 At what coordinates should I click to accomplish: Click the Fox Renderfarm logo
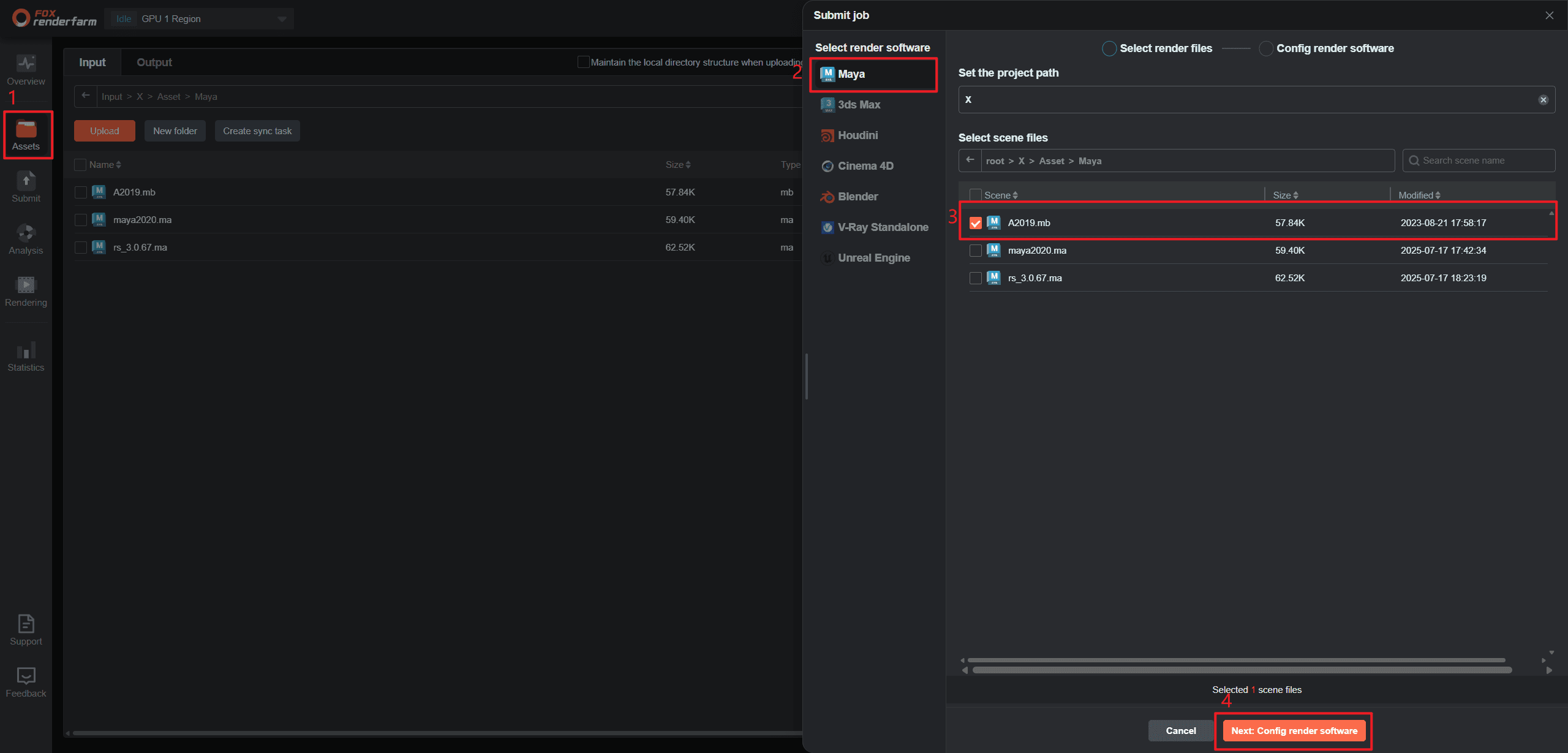coord(55,18)
